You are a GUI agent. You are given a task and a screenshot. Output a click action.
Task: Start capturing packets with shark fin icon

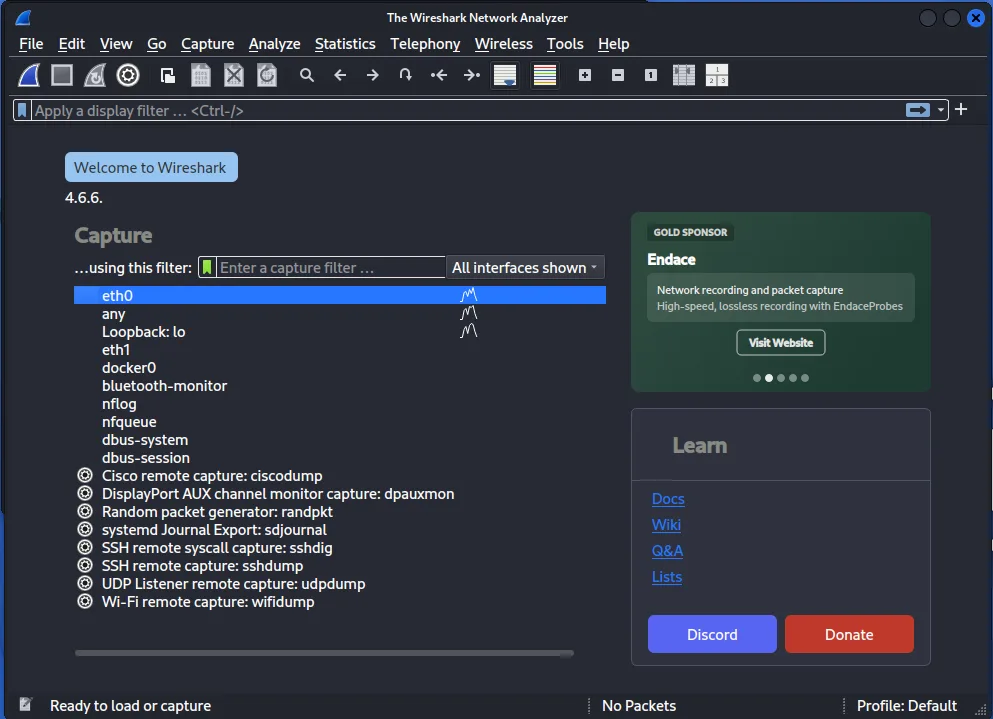tap(28, 75)
